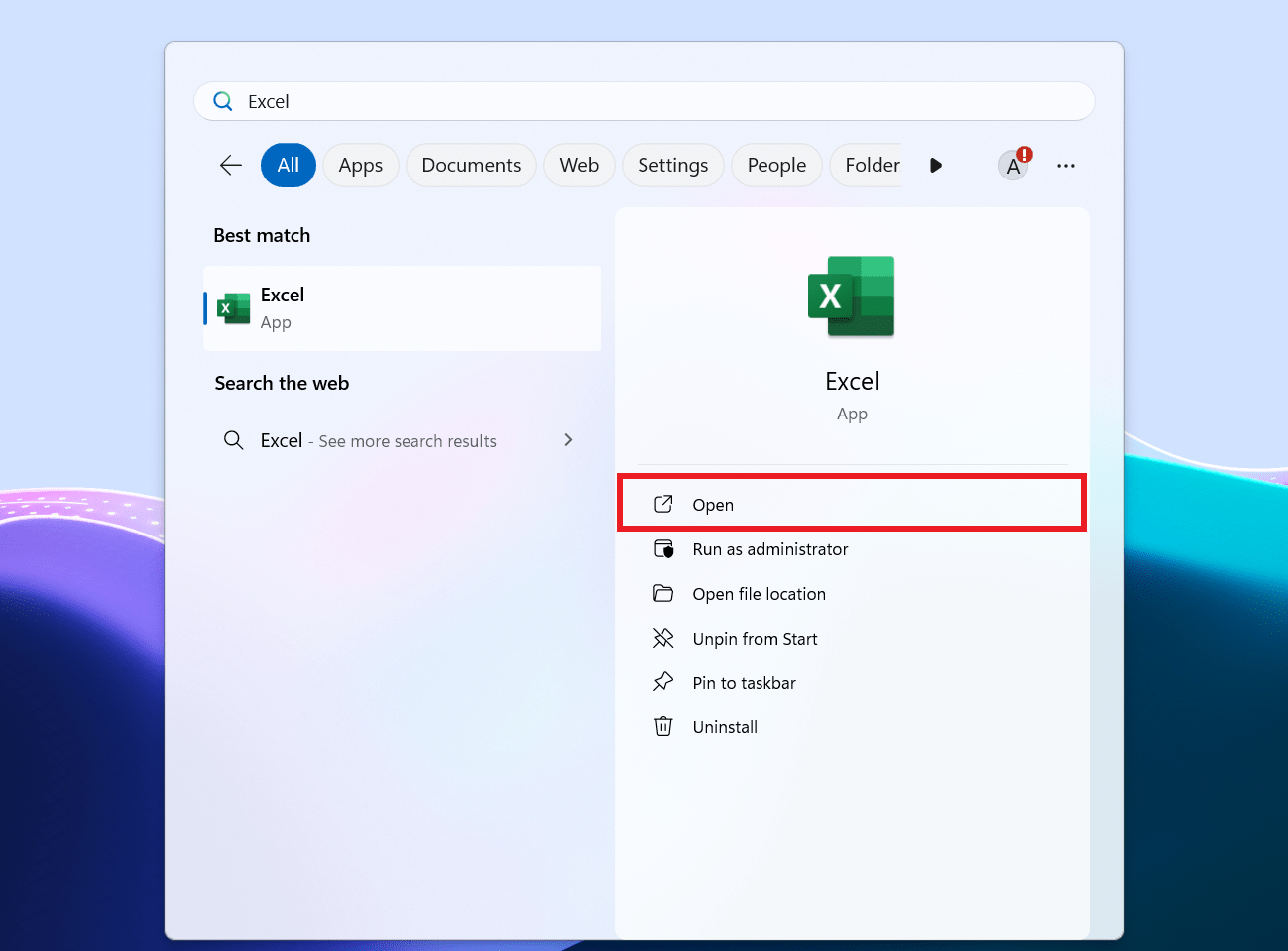Image resolution: width=1288 pixels, height=951 pixels.
Task: Switch to the Apps filter
Action: (360, 165)
